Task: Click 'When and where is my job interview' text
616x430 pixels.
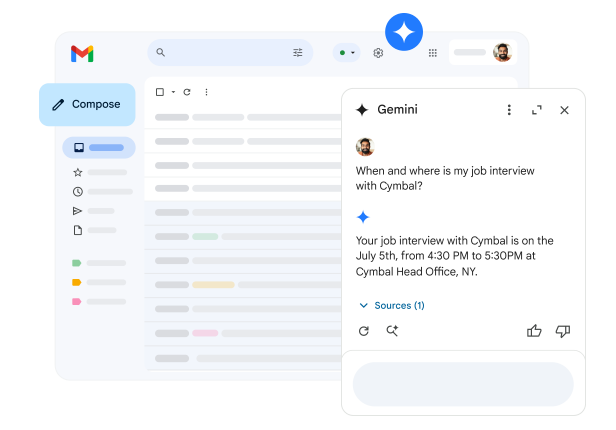Action: pos(445,171)
